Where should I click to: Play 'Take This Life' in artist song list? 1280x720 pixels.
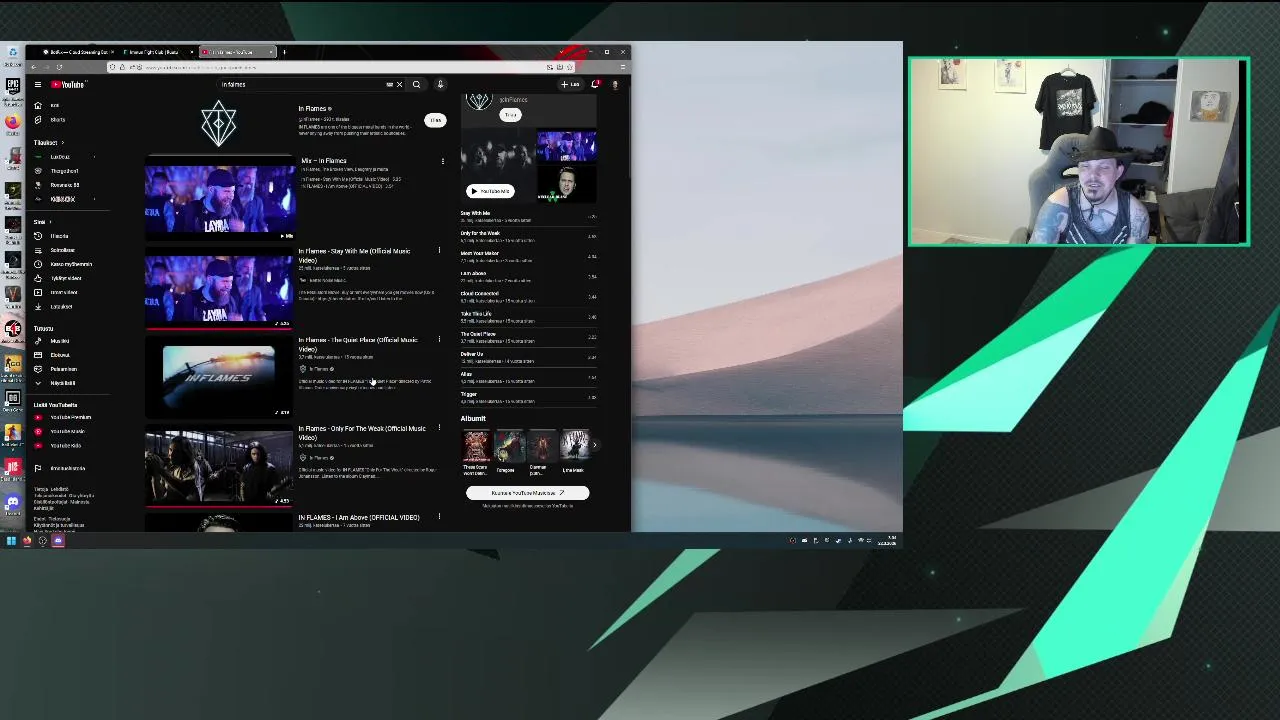(x=528, y=316)
